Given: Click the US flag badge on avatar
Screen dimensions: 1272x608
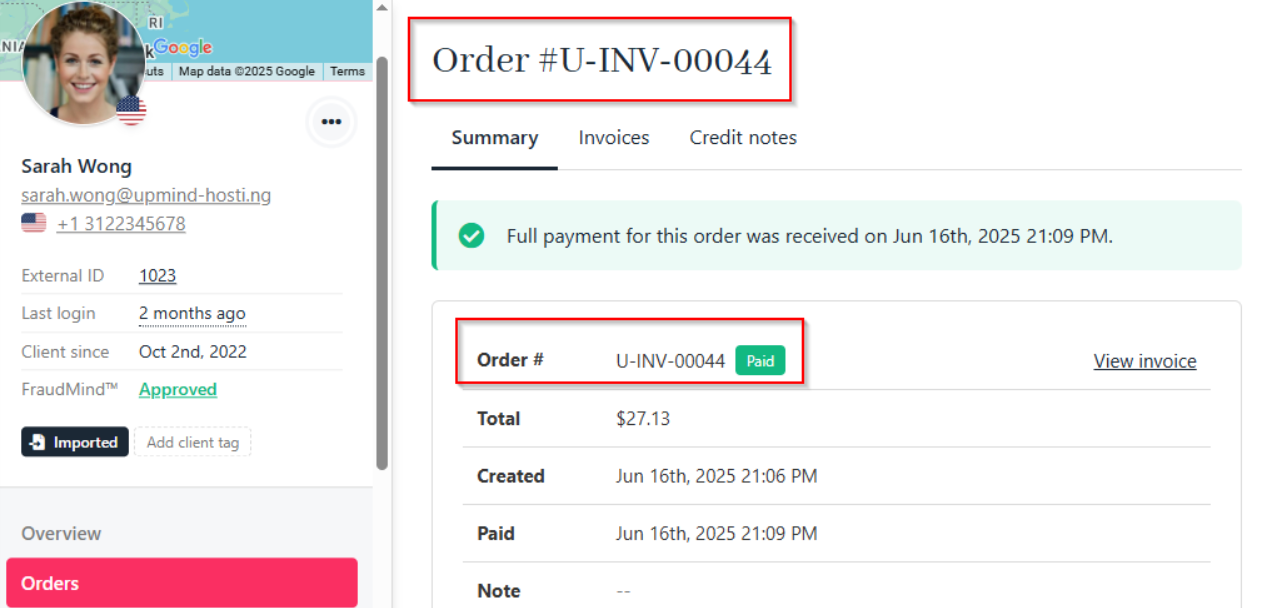Looking at the screenshot, I should click(x=131, y=110).
